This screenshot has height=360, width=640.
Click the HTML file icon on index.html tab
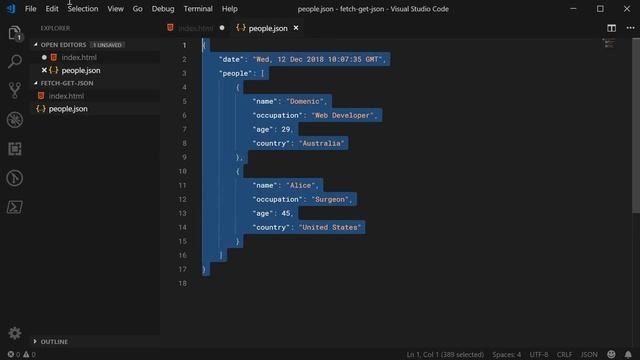pyautogui.click(x=170, y=28)
